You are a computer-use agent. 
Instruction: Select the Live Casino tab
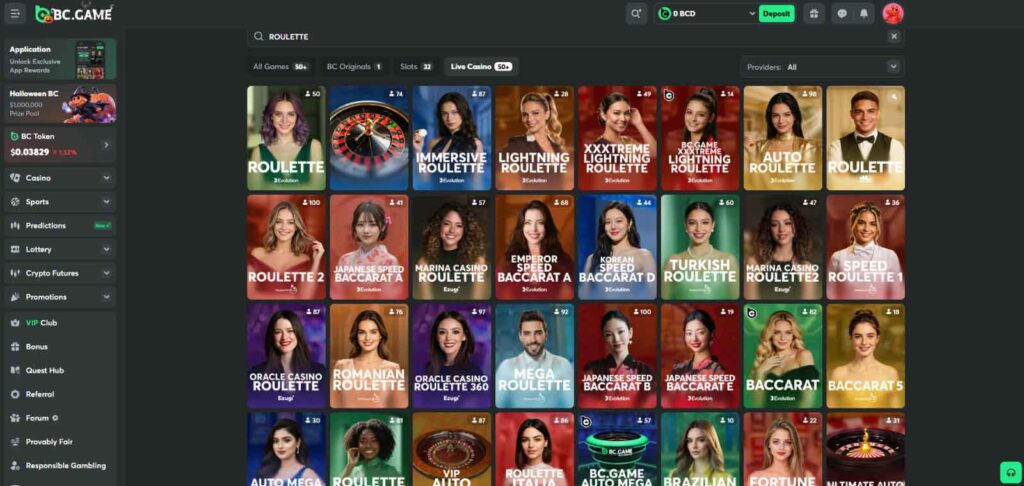481,67
